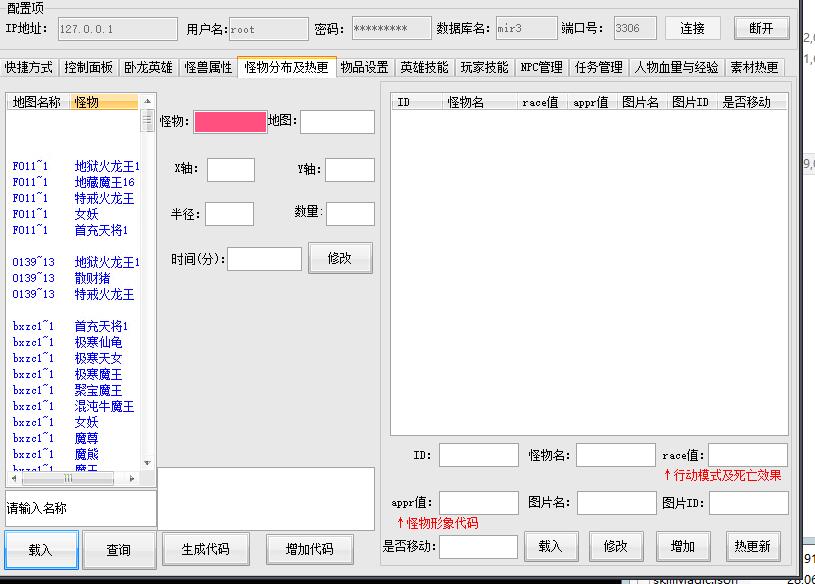
Task: Click the 增加 button
Action: point(682,546)
